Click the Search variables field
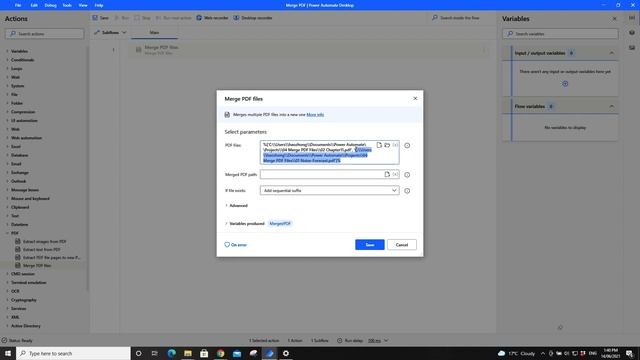Image resolution: width=640 pixels, height=360 pixels. 560,34
